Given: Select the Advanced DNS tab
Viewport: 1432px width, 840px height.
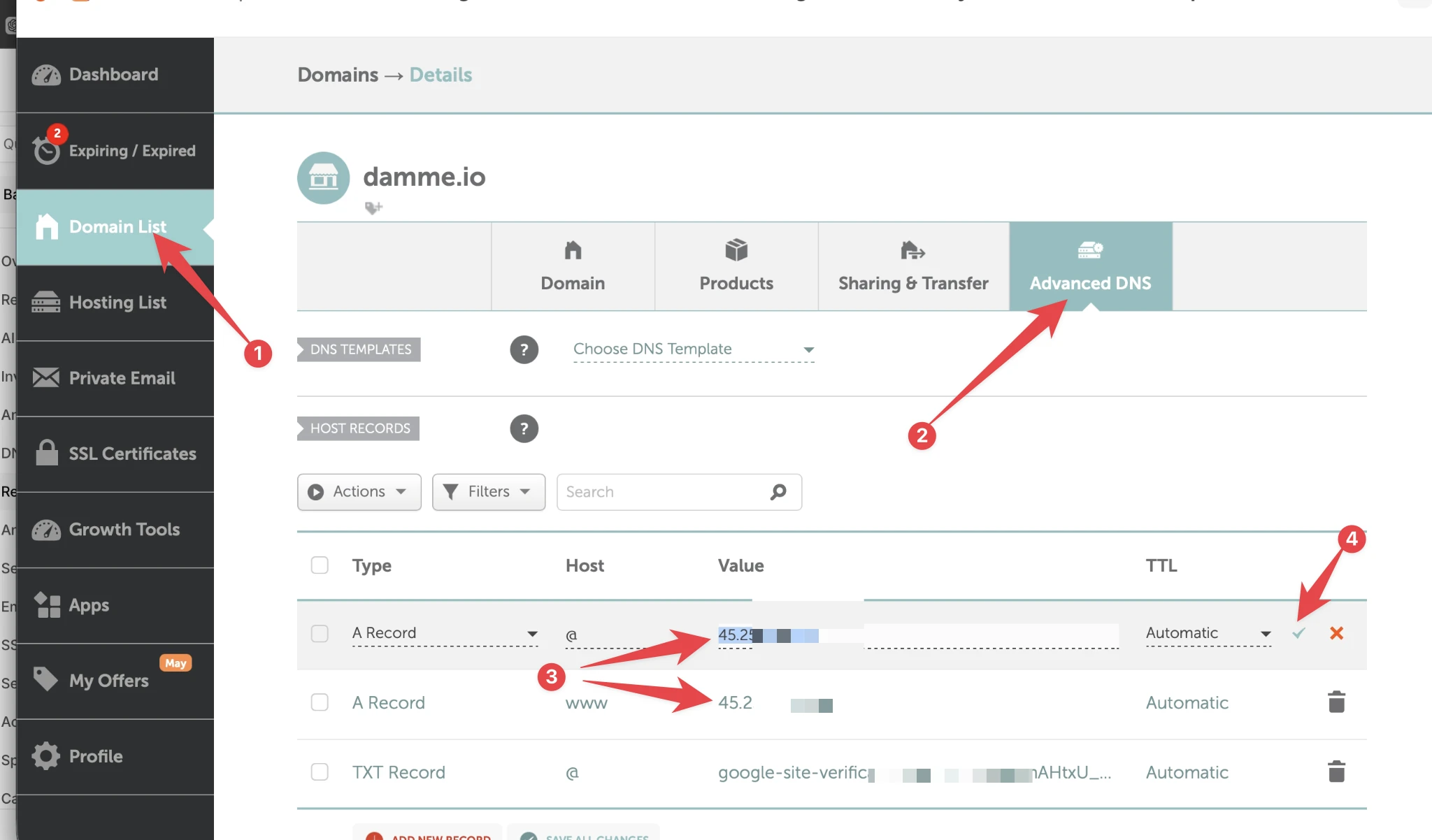Looking at the screenshot, I should pyautogui.click(x=1090, y=266).
